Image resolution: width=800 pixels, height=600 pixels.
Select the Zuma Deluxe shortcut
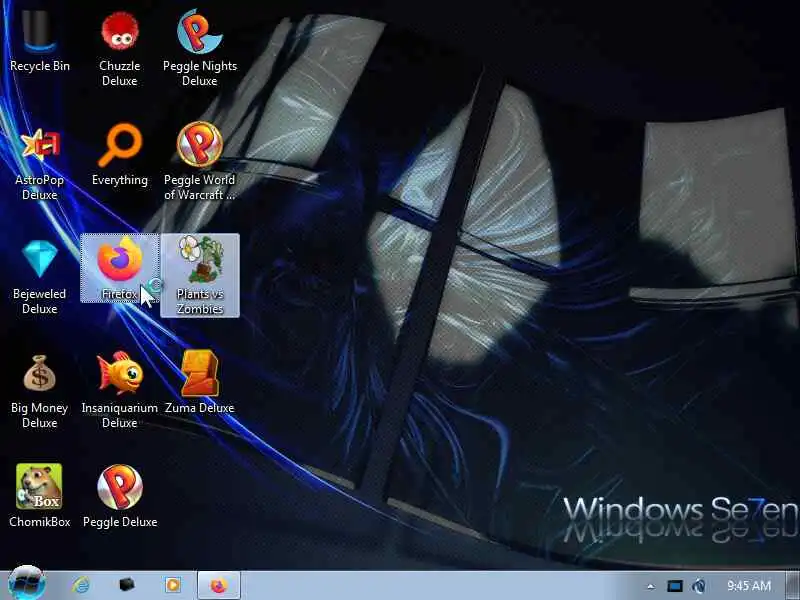click(199, 382)
